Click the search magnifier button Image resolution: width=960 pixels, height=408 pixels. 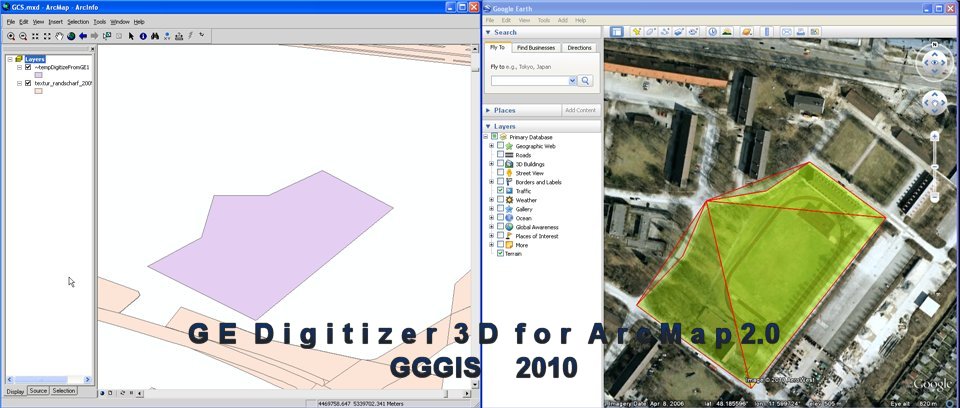coord(585,80)
